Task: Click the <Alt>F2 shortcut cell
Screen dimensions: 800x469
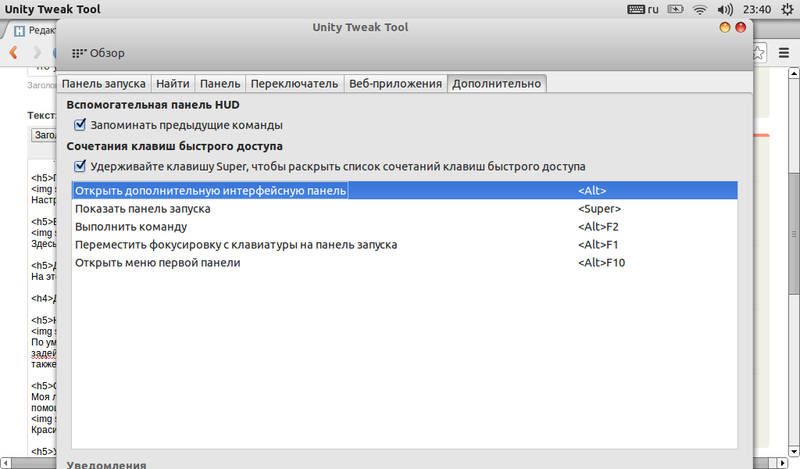Action: click(598, 227)
